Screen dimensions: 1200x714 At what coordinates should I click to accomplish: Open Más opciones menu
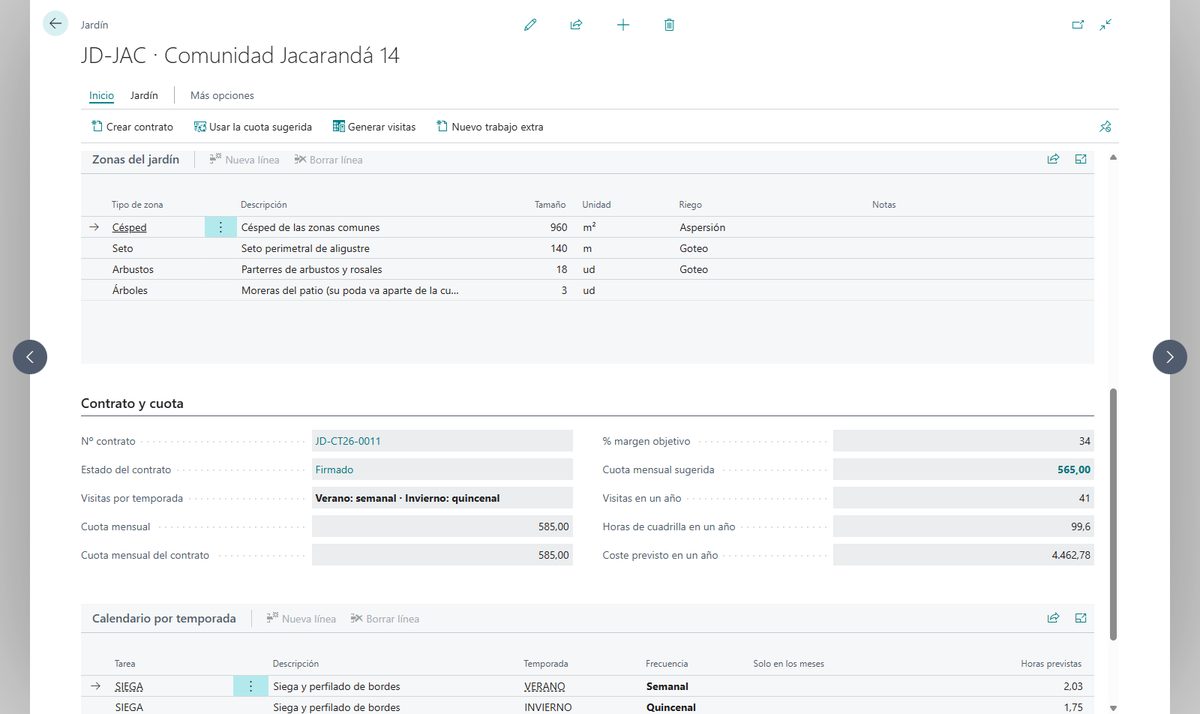222,95
